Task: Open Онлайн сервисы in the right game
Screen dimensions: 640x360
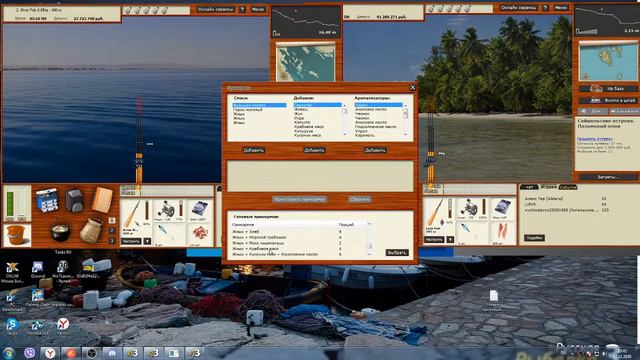Action: coord(518,7)
